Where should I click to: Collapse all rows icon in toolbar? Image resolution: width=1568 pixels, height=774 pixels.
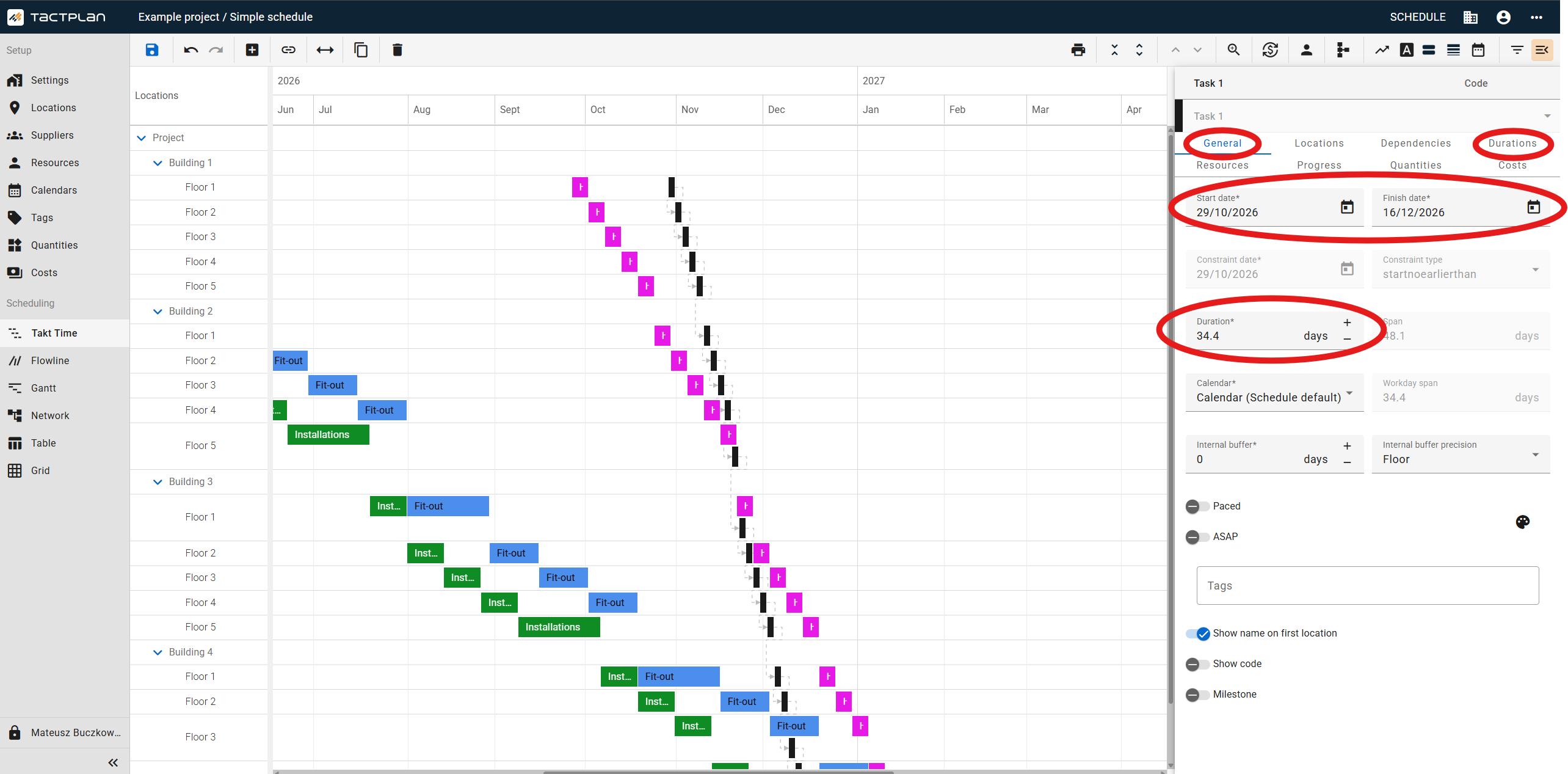[1114, 50]
